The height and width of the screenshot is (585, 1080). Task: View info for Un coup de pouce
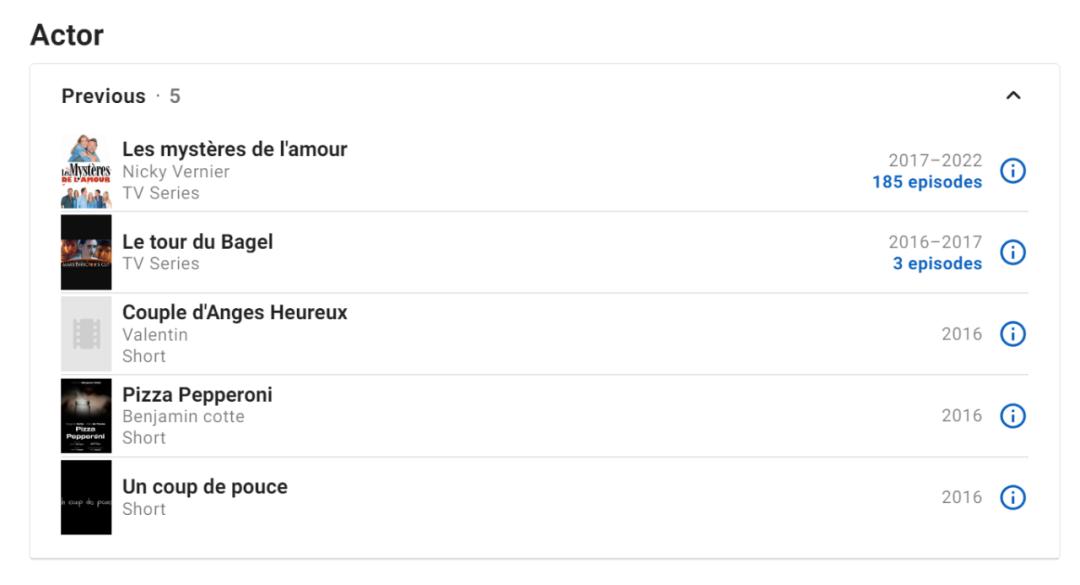[1013, 497]
